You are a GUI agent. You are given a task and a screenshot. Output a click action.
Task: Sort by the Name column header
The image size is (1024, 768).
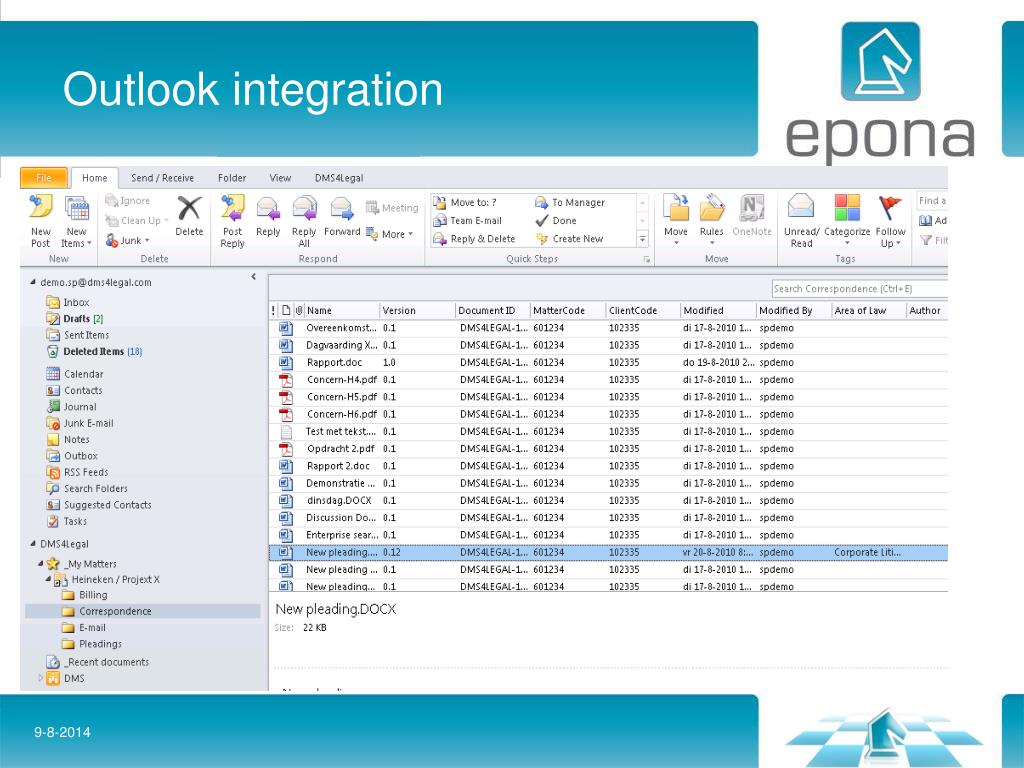[342, 311]
